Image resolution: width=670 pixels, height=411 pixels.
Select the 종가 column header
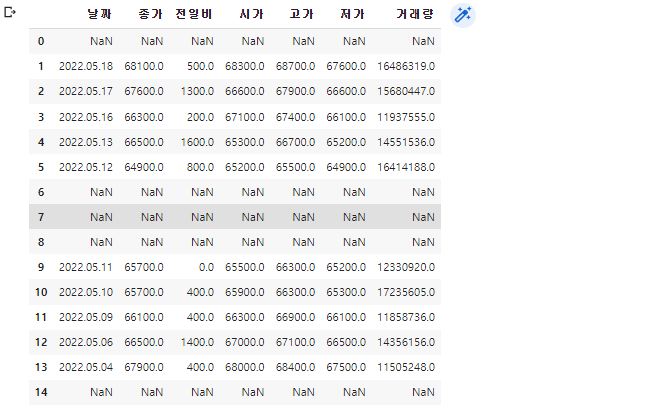(150, 14)
